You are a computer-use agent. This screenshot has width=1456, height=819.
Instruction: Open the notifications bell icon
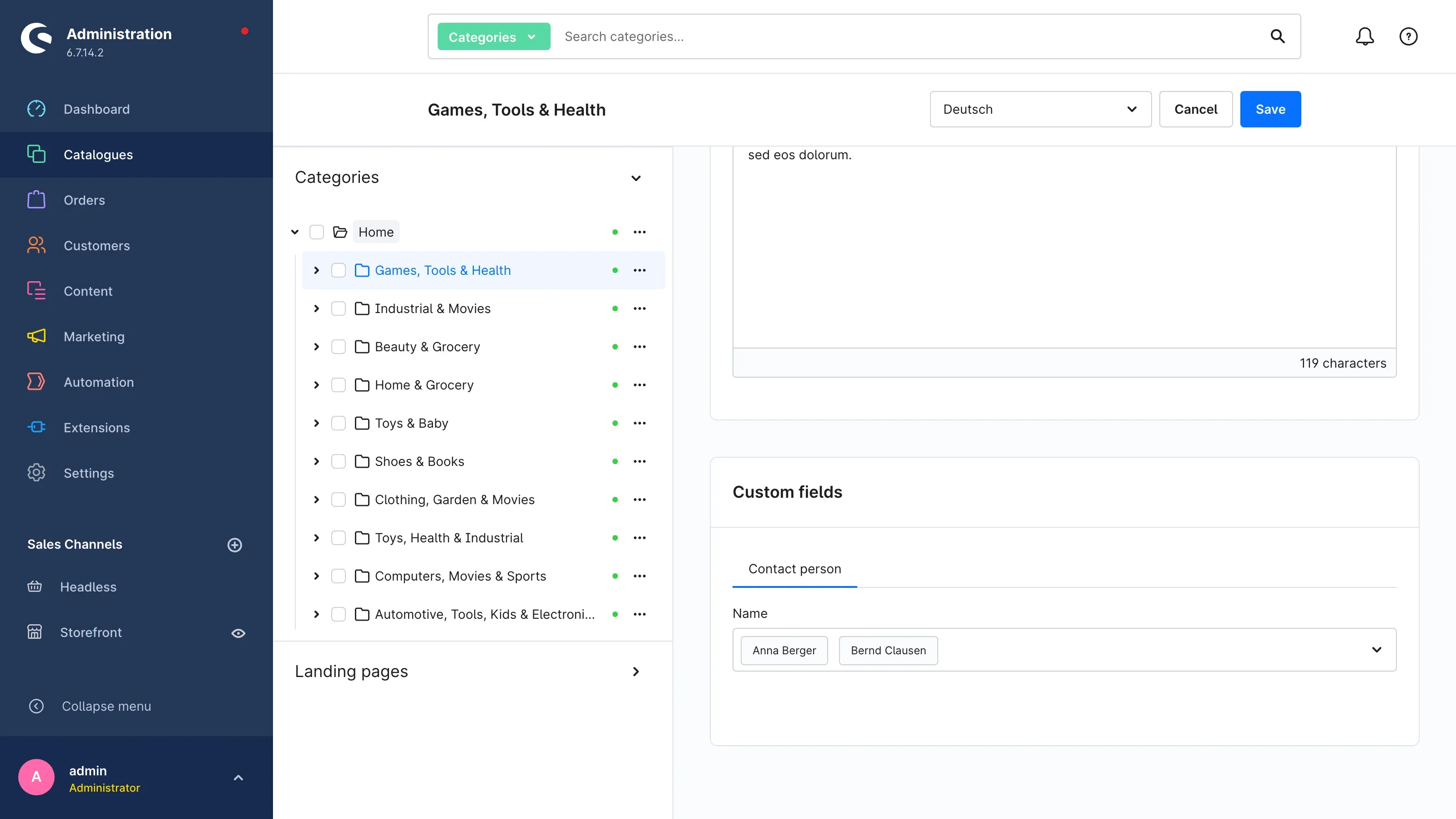[x=1365, y=36]
